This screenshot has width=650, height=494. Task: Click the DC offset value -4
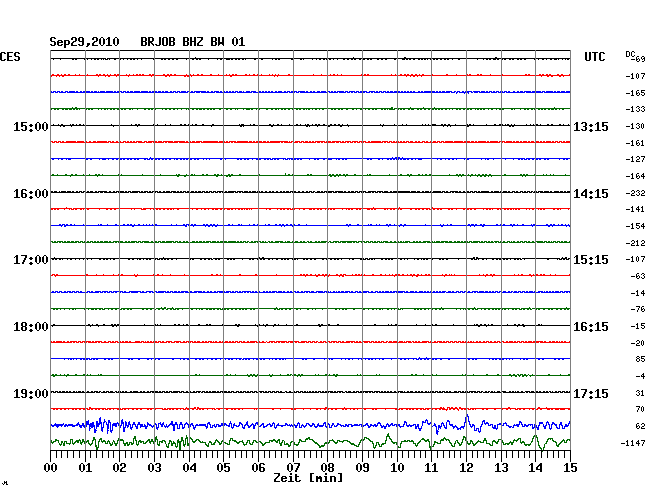point(640,376)
